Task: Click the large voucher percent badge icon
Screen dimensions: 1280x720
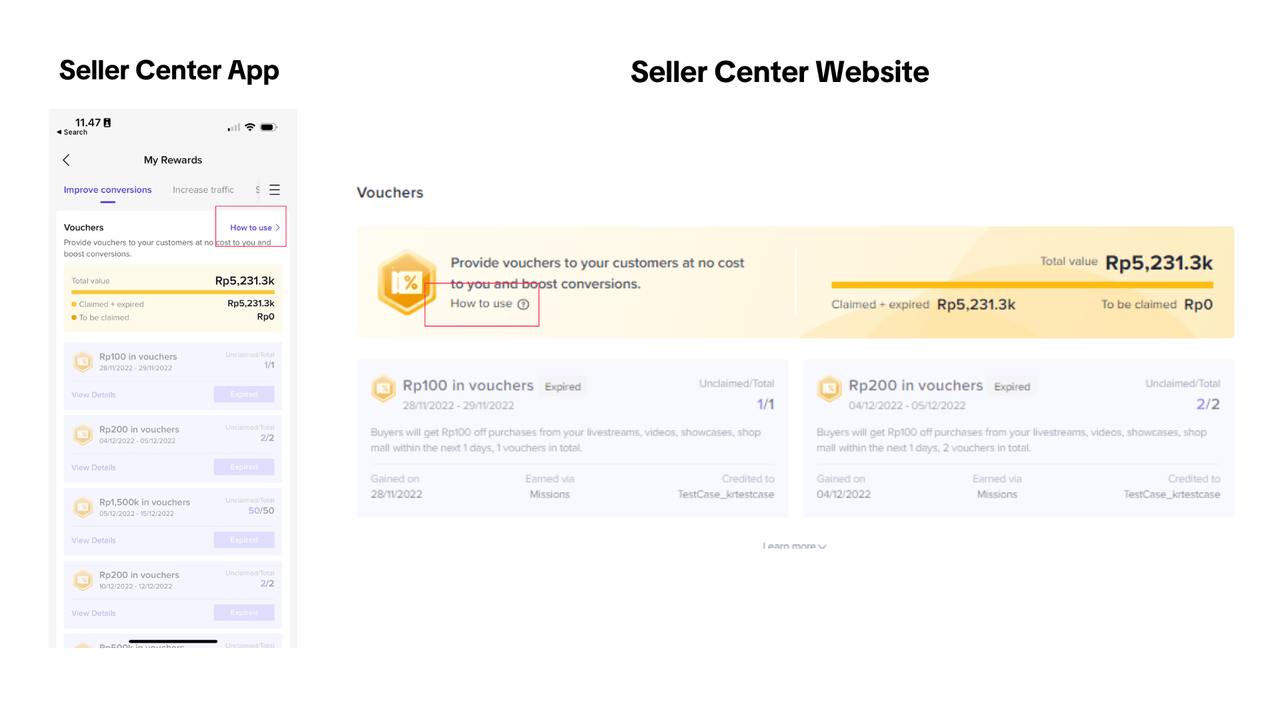Action: (406, 283)
